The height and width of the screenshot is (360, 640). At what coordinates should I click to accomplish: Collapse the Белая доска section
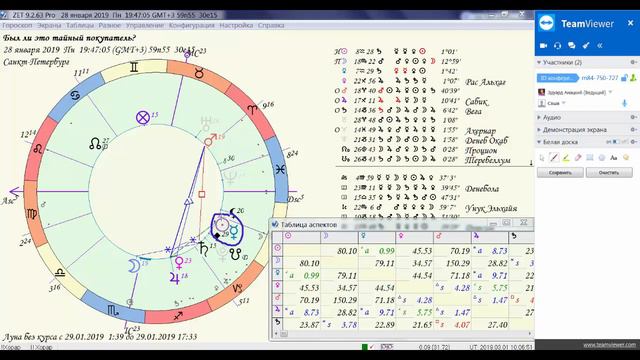coord(539,142)
